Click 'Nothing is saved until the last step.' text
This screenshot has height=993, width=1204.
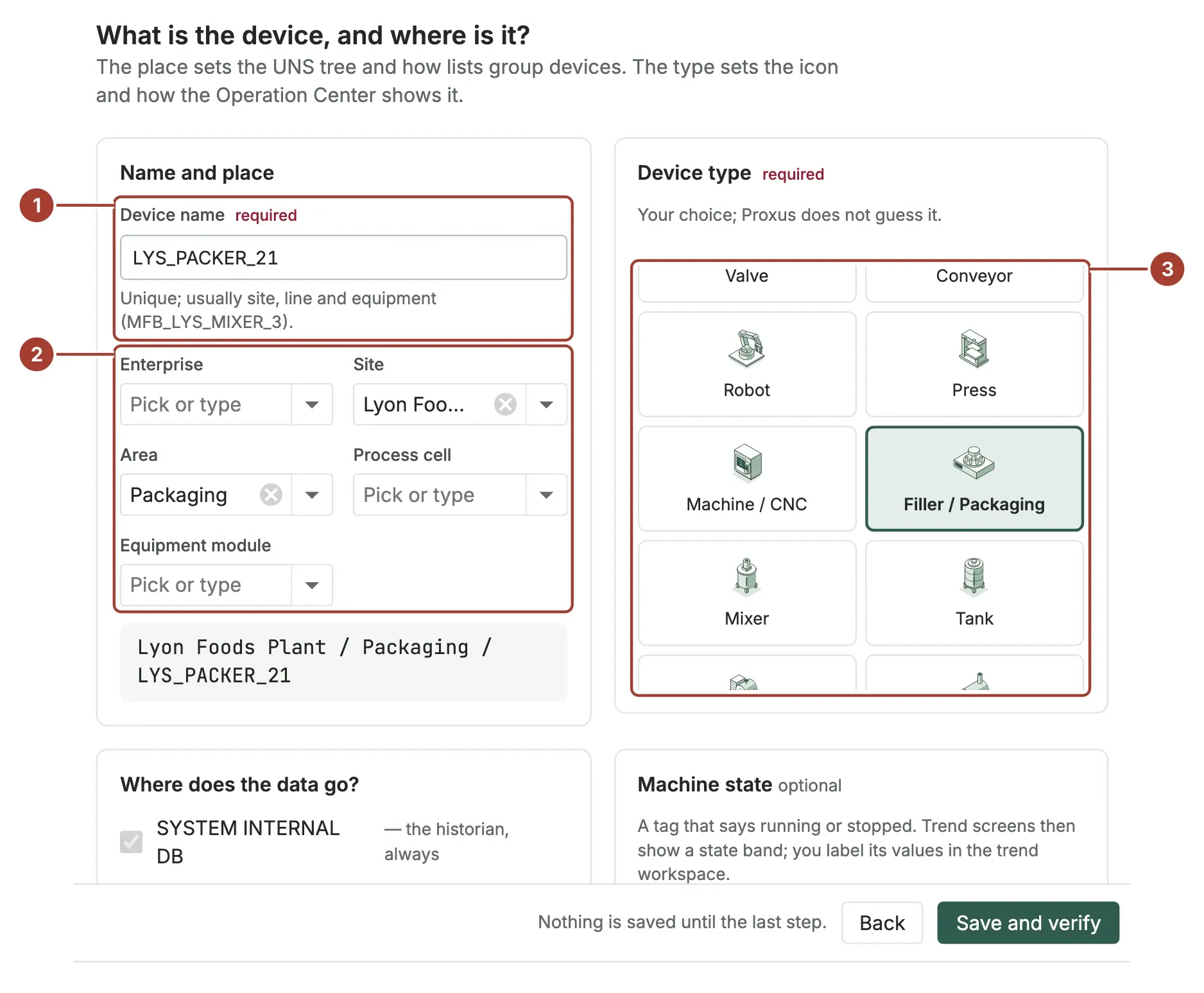click(682, 922)
